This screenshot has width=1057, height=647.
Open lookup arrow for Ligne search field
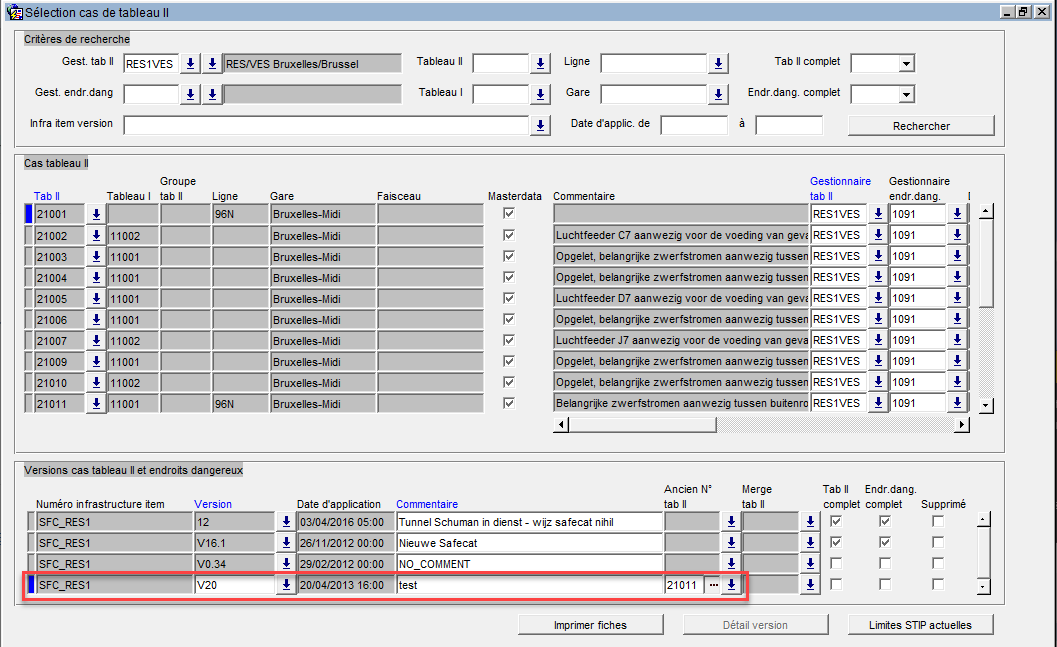718,63
